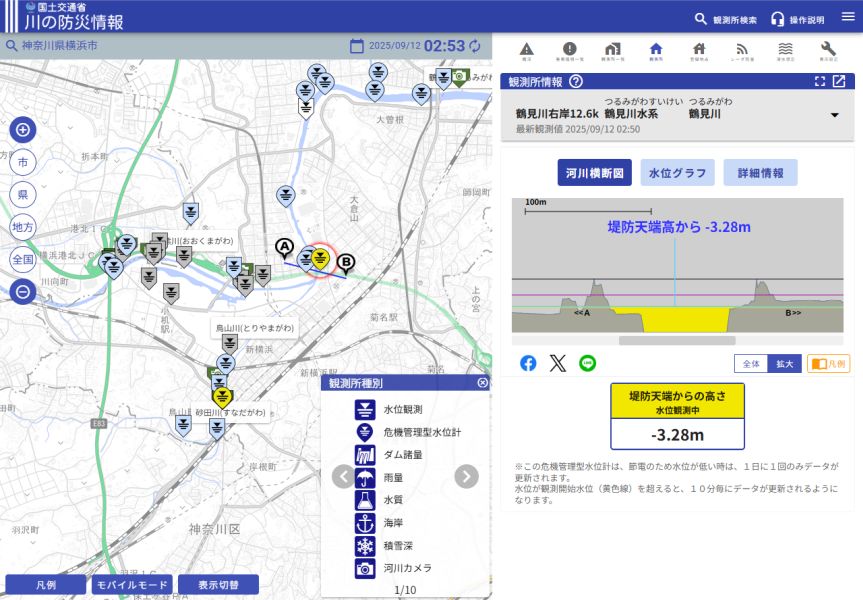Open the hamburger menu at top right
The width and height of the screenshot is (863, 600).
pos(848,16)
